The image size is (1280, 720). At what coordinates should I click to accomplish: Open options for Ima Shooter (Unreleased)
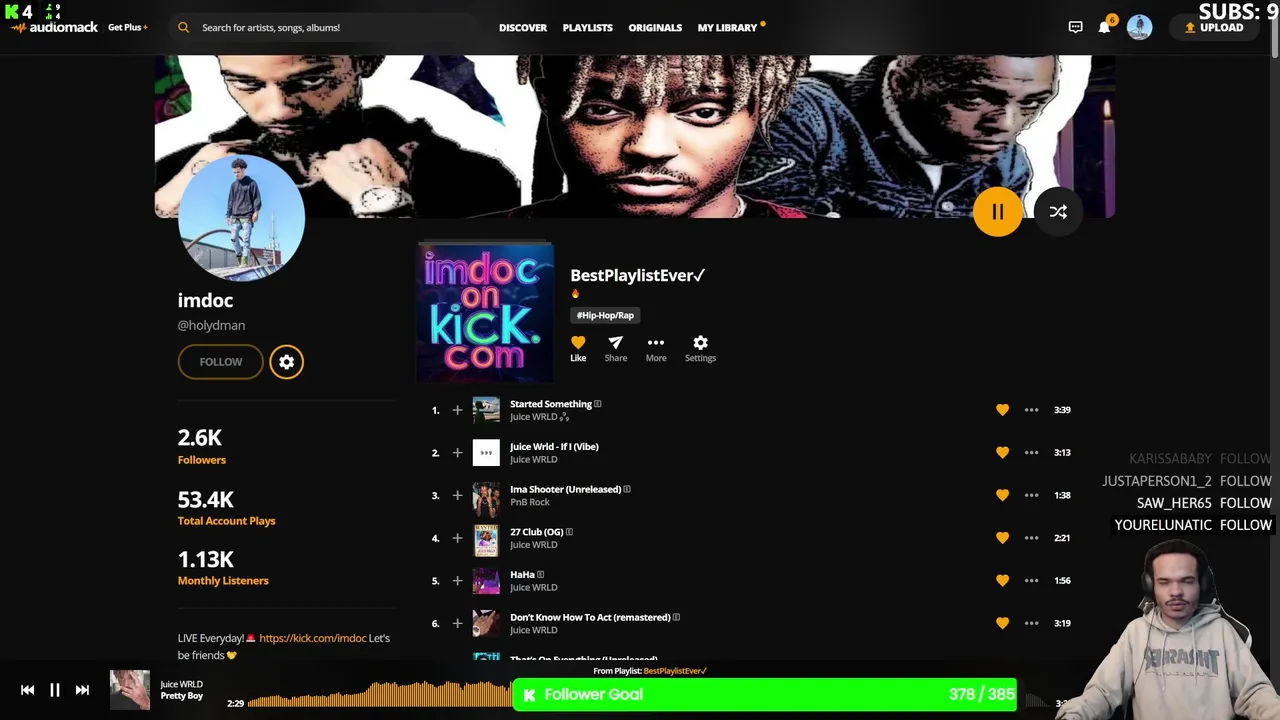[x=1031, y=495]
